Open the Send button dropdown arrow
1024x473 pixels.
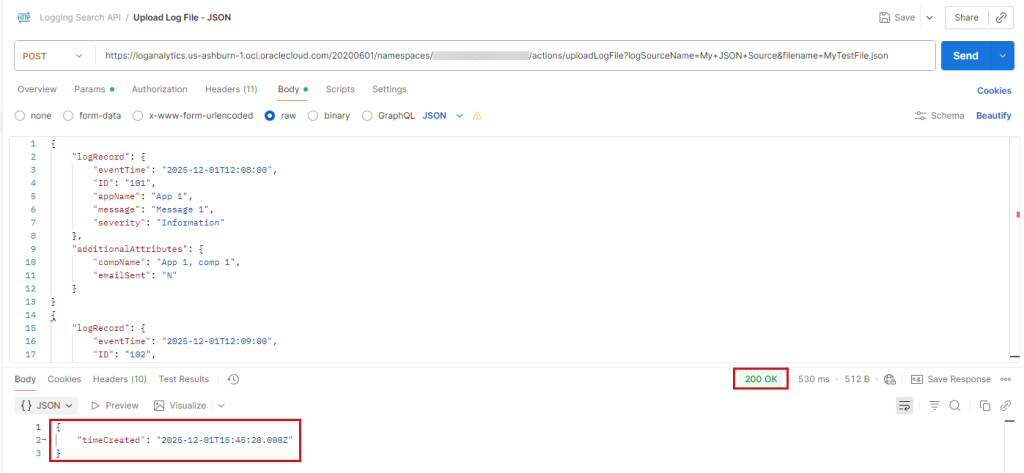(1003, 56)
